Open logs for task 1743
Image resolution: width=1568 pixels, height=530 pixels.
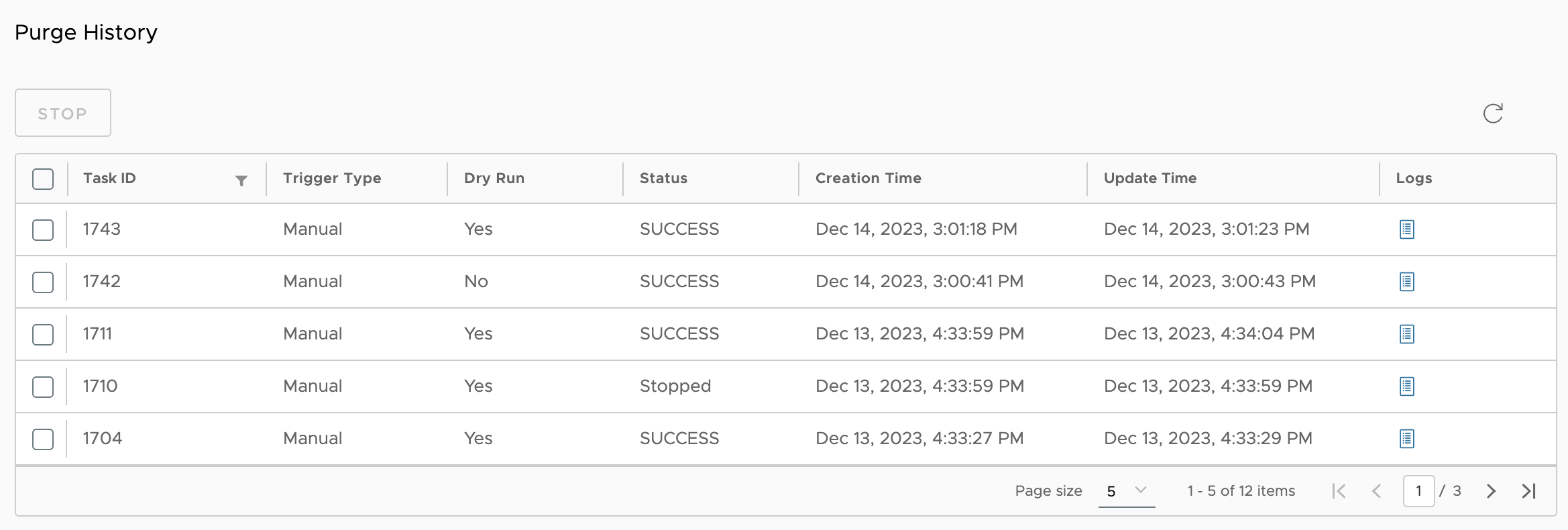point(1406,229)
